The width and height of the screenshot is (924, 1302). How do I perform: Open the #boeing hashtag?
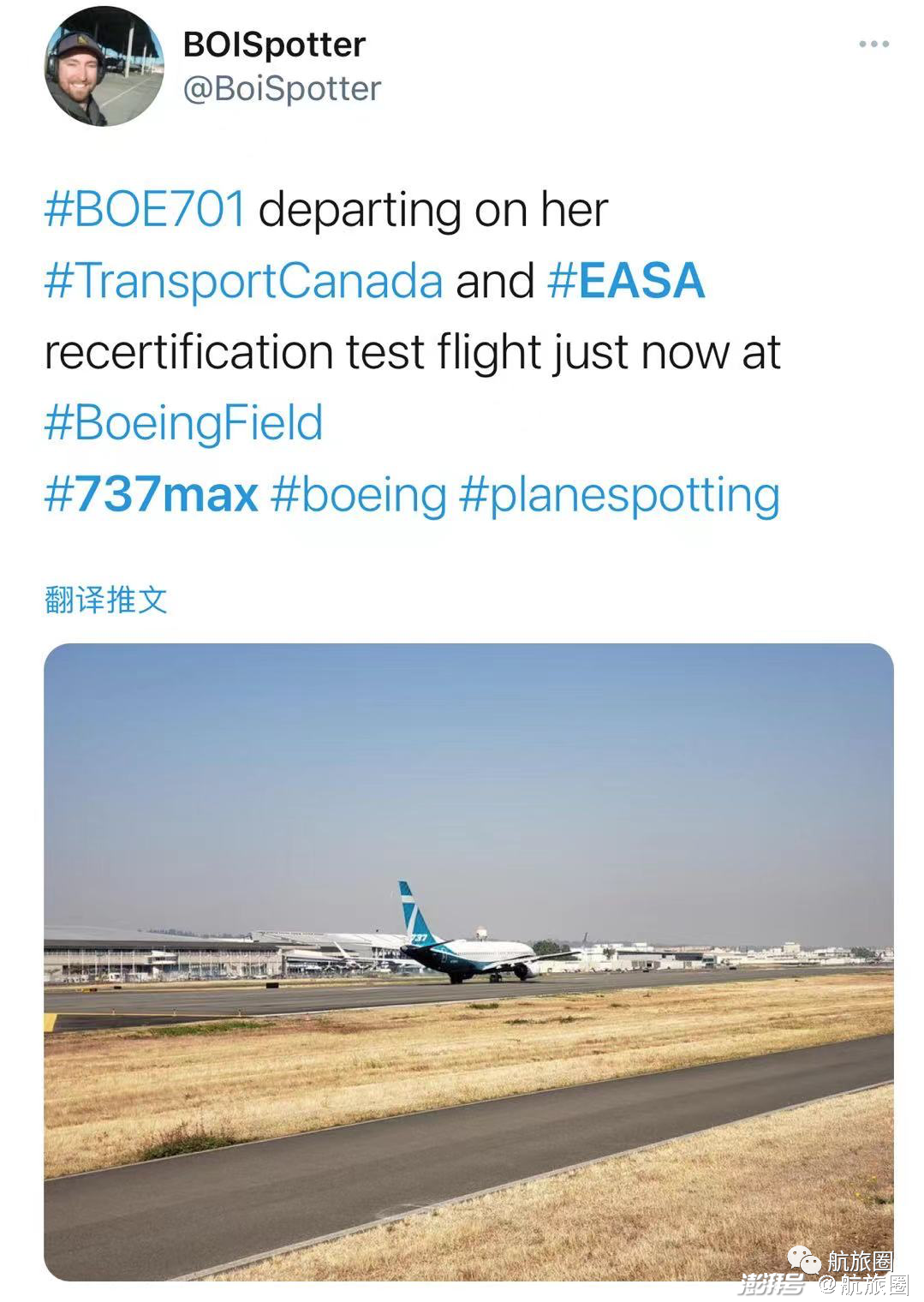pyautogui.click(x=359, y=494)
